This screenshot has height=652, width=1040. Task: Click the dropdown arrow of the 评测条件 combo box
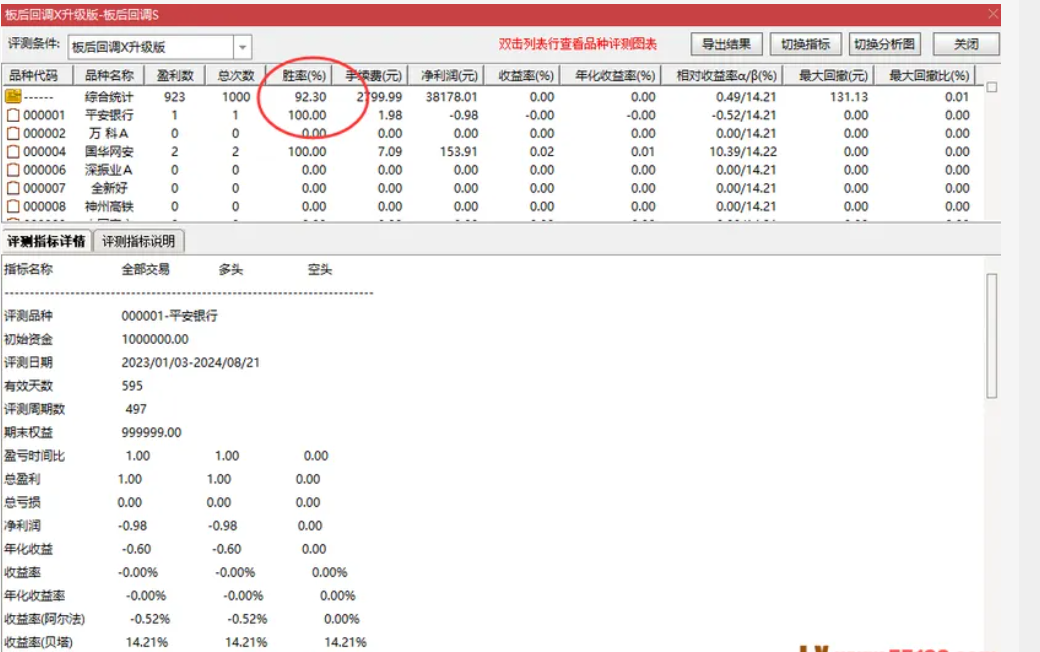tap(240, 45)
